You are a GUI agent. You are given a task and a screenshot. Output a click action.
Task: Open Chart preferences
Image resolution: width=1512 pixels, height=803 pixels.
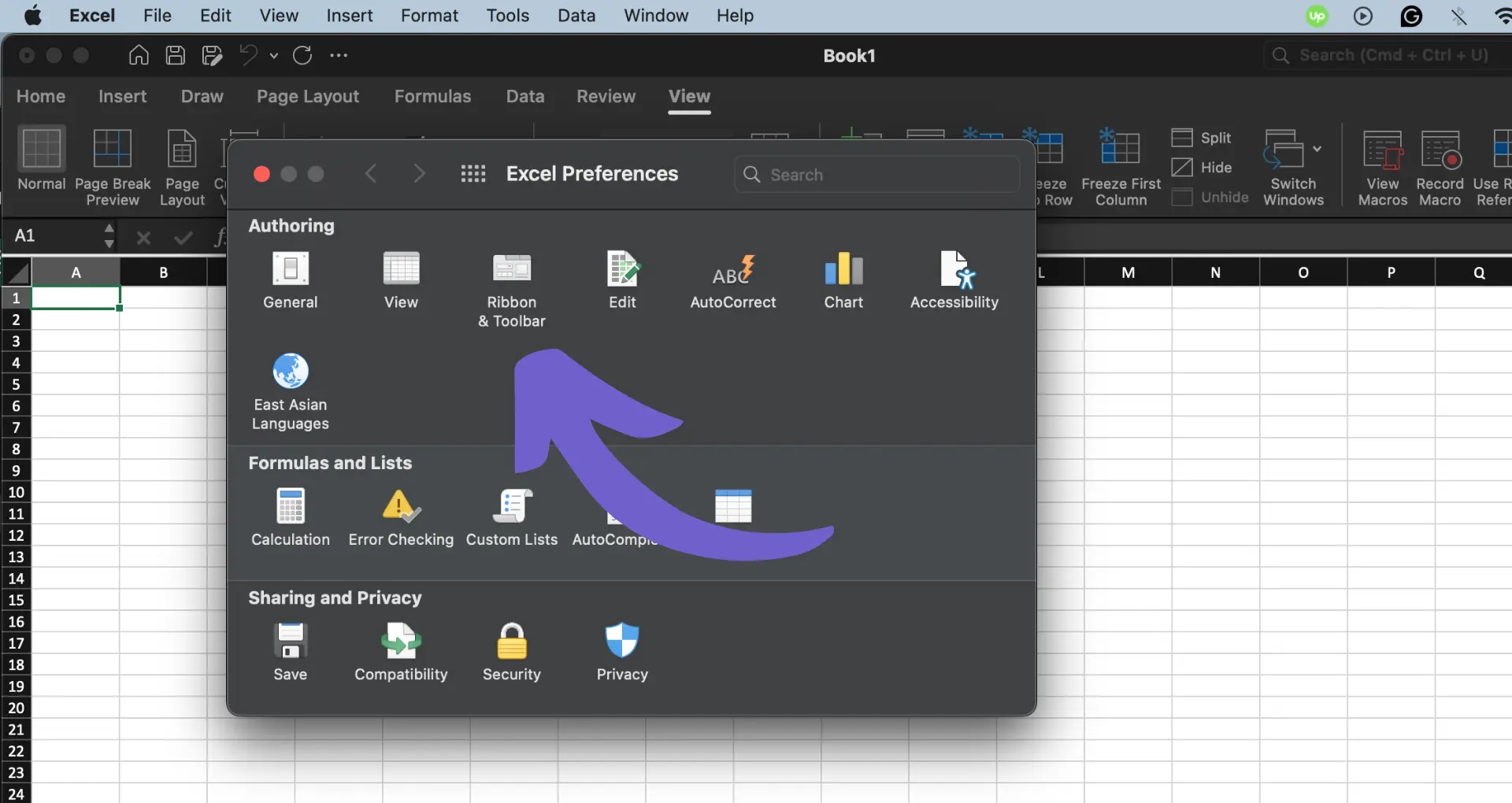click(x=843, y=280)
